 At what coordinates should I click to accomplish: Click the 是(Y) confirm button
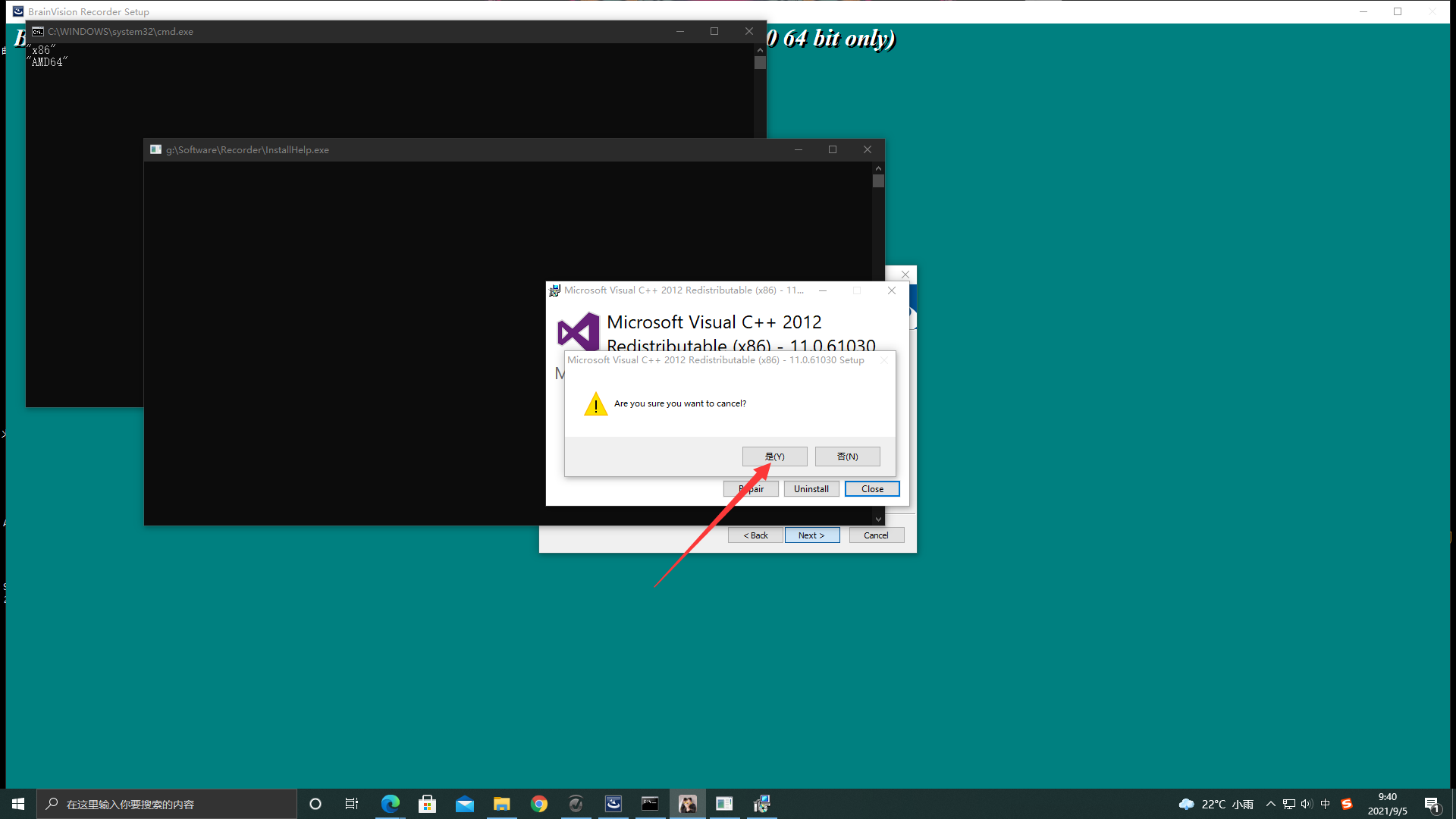pos(774,457)
